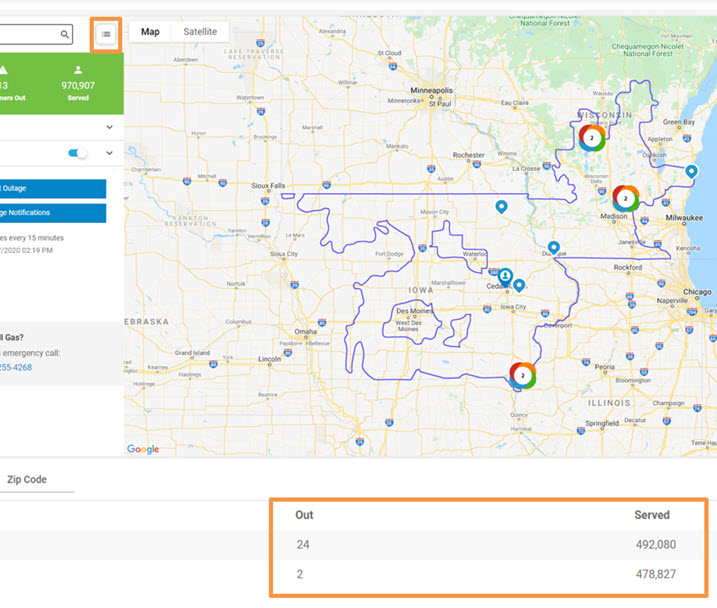Viewport: 717px width, 608px height.
Task: Click the outage pin near Milwaukee lakeshore
Action: [x=691, y=171]
